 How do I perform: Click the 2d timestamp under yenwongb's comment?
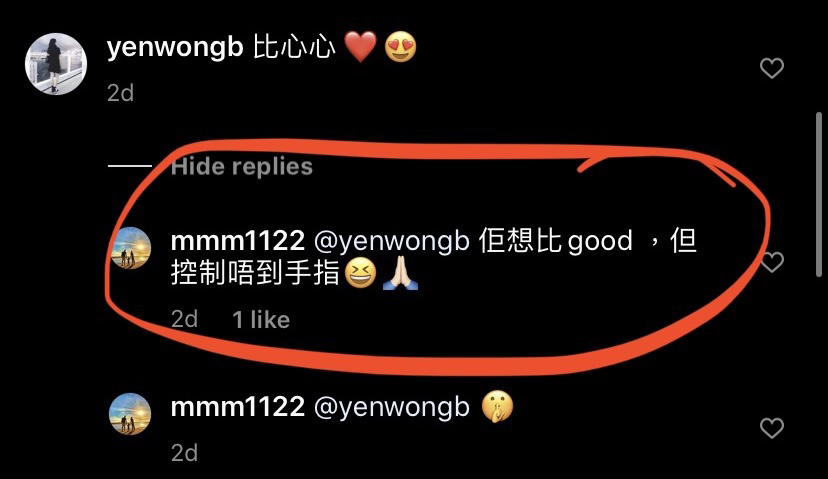pos(120,93)
